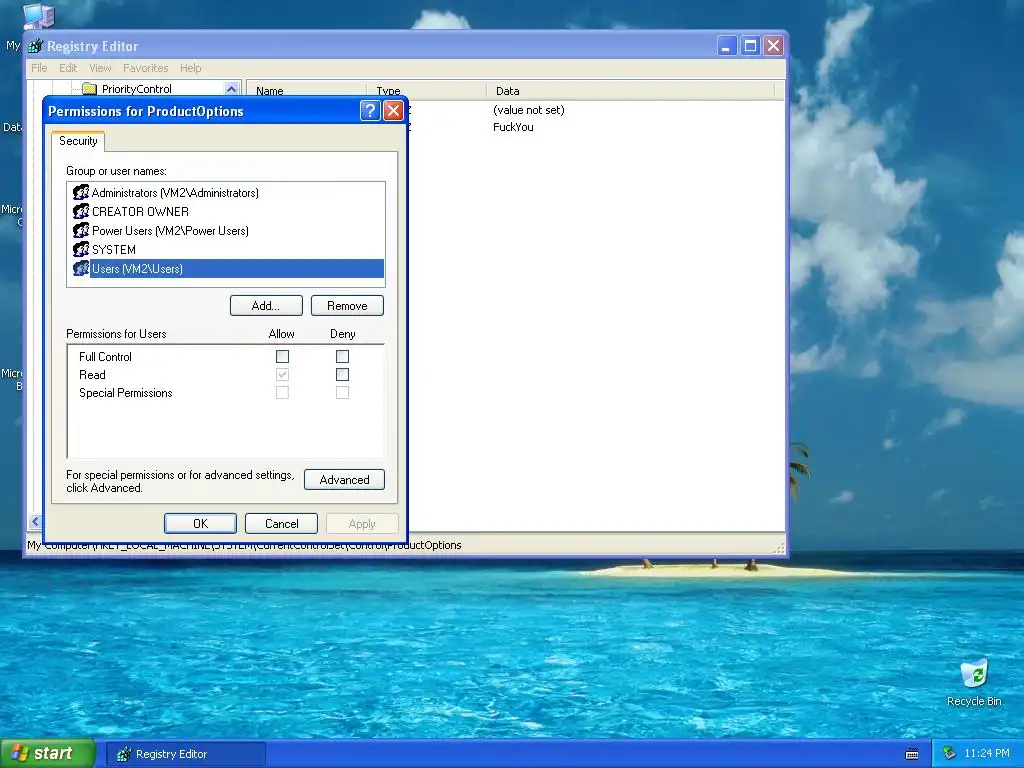Screen dimensions: 1024x768
Task: Open the Favorites menu
Action: point(146,68)
